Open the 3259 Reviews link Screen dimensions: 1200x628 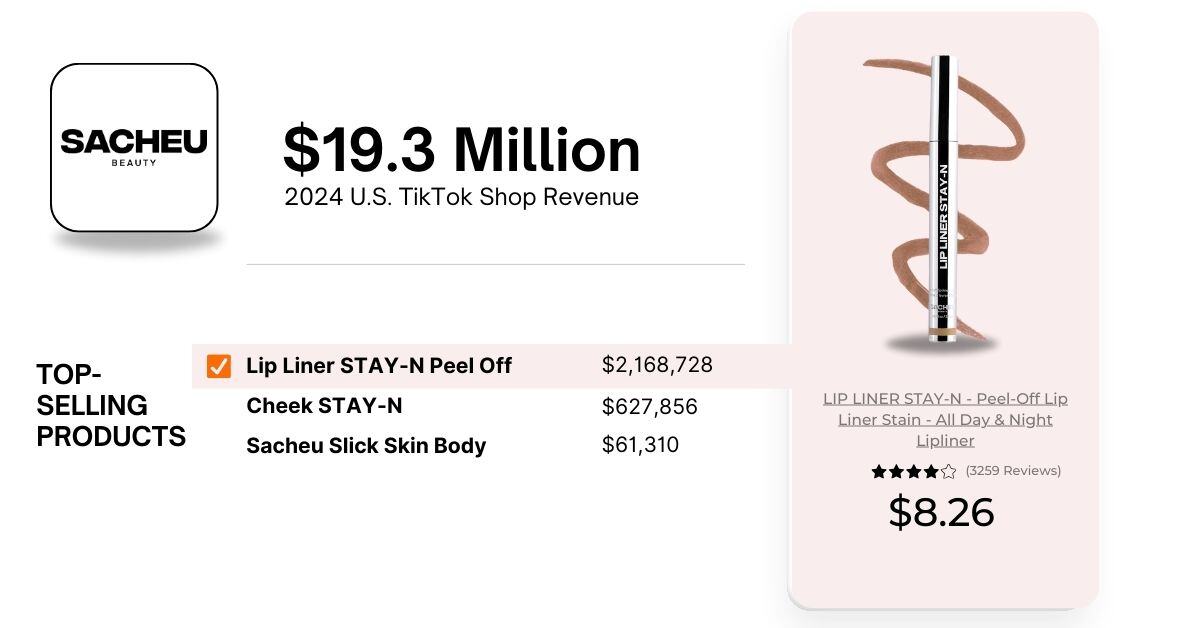point(1013,470)
